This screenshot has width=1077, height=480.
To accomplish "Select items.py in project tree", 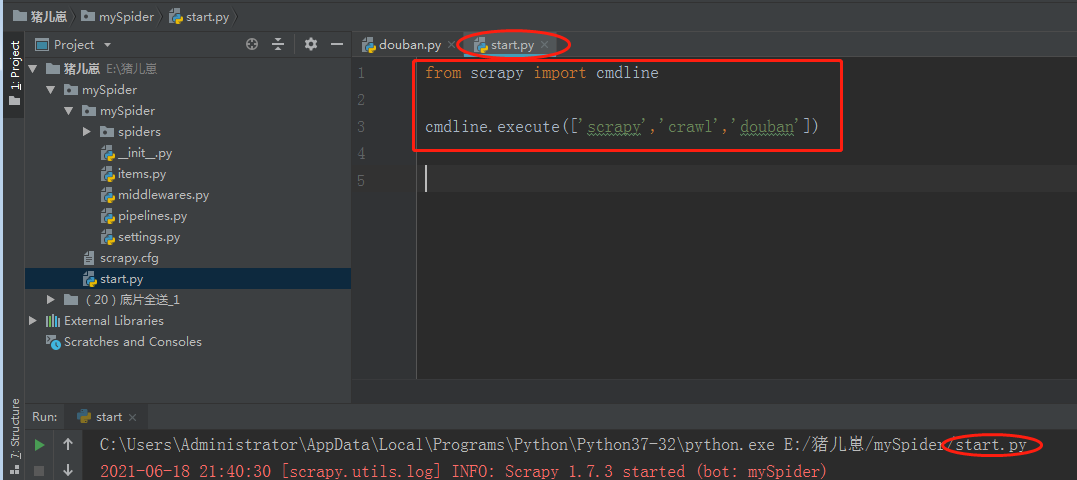I will [x=133, y=174].
